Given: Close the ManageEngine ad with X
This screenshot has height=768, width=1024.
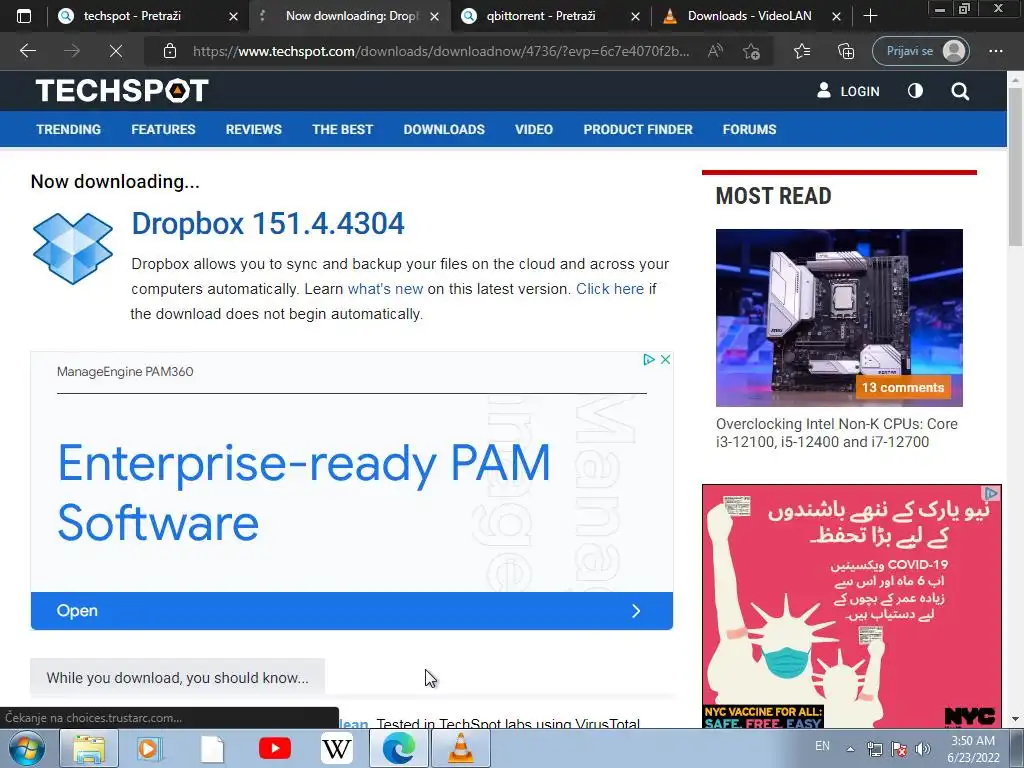Looking at the screenshot, I should pyautogui.click(x=665, y=359).
